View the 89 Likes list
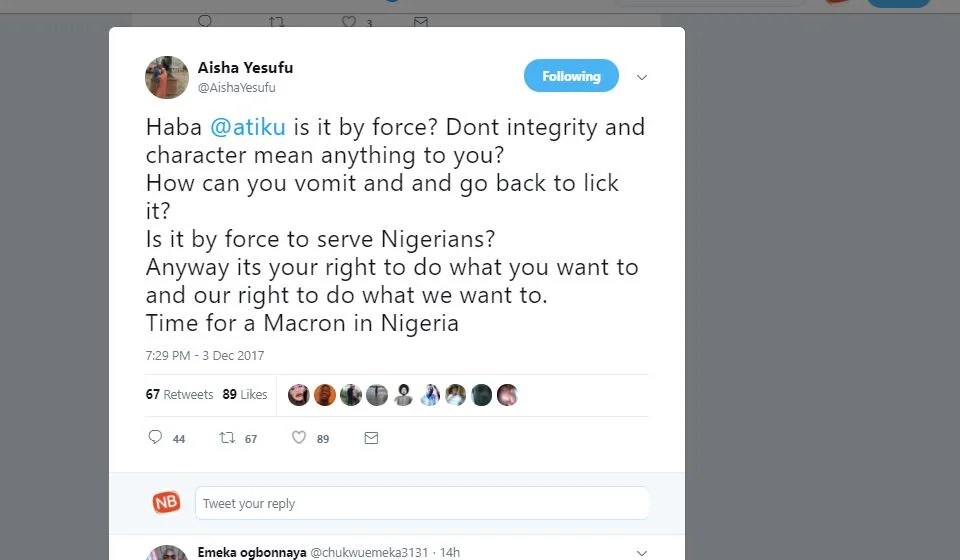This screenshot has width=960, height=560. tap(245, 395)
